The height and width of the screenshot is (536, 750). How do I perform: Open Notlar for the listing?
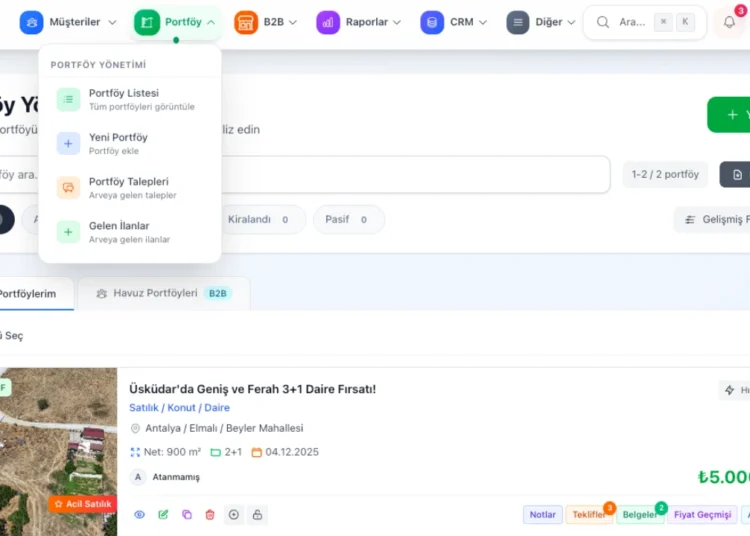tap(542, 515)
